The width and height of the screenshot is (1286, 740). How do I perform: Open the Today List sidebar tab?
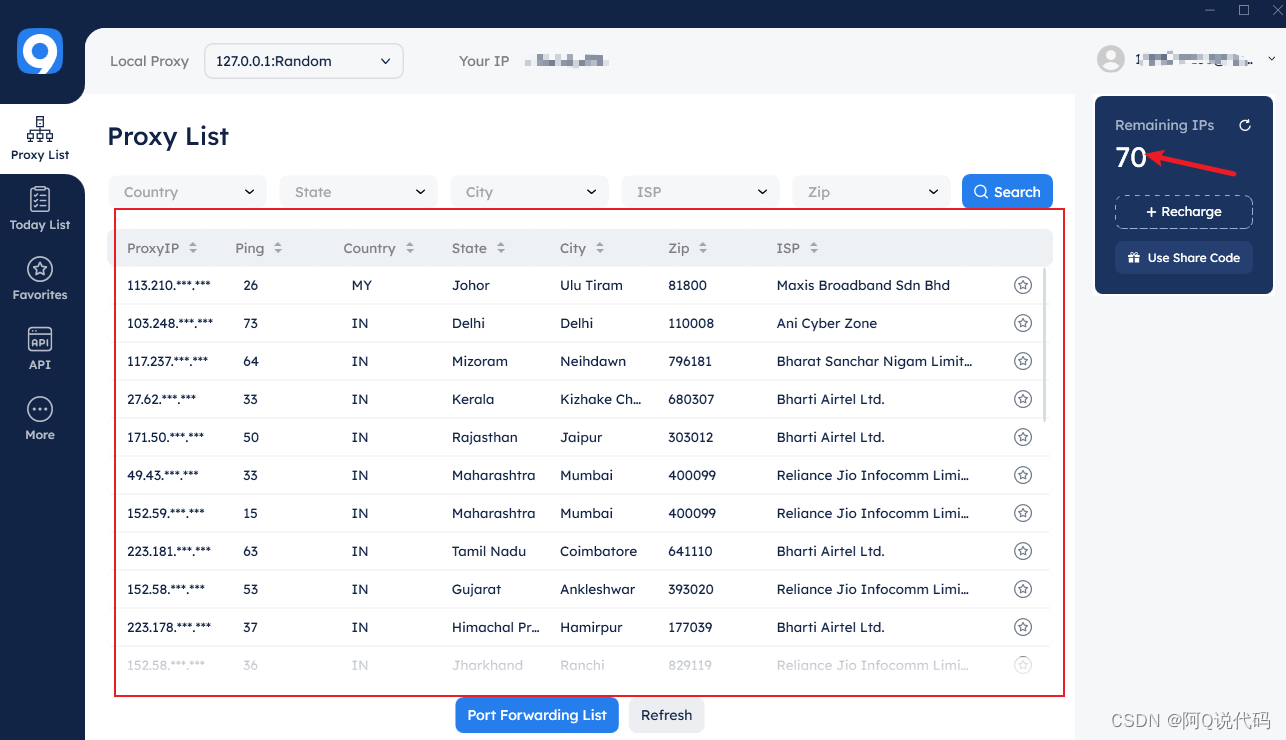(40, 209)
